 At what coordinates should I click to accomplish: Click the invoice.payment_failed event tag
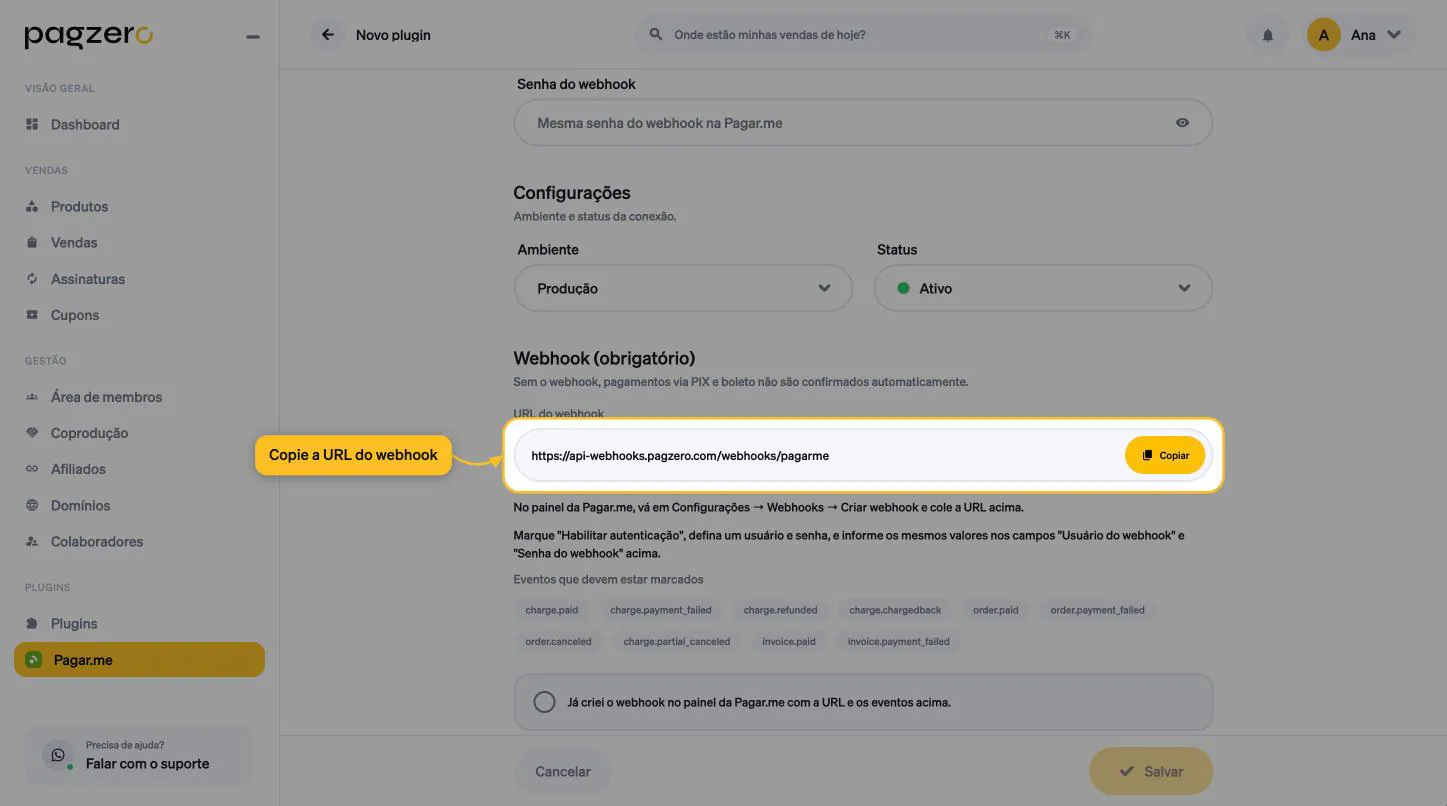click(x=898, y=642)
